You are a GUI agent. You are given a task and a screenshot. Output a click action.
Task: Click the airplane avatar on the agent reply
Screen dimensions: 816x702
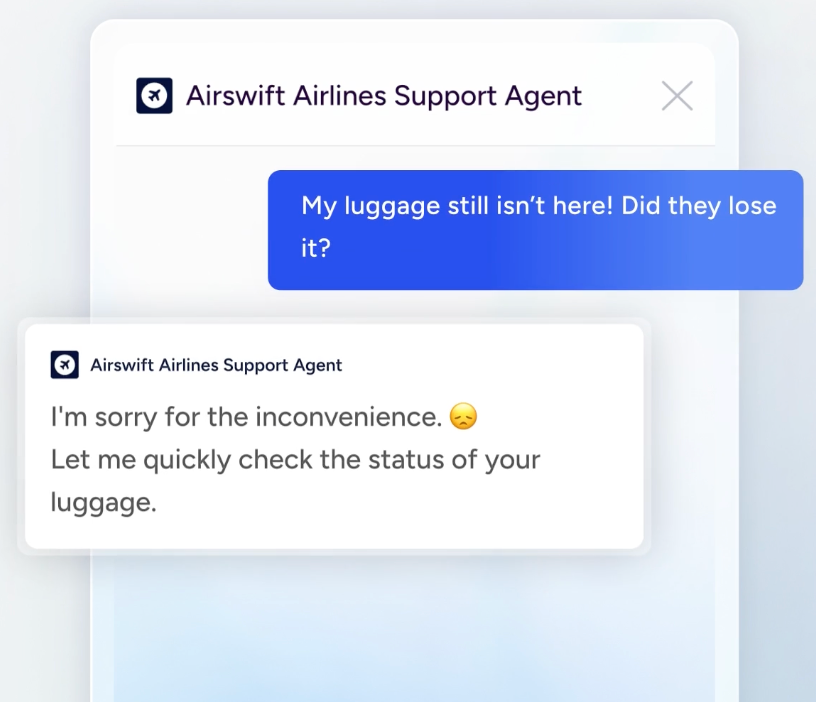tap(65, 365)
